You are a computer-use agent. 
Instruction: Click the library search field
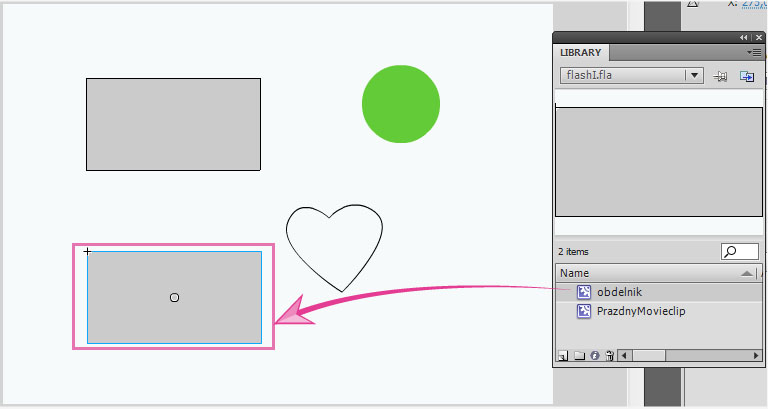[x=745, y=252]
